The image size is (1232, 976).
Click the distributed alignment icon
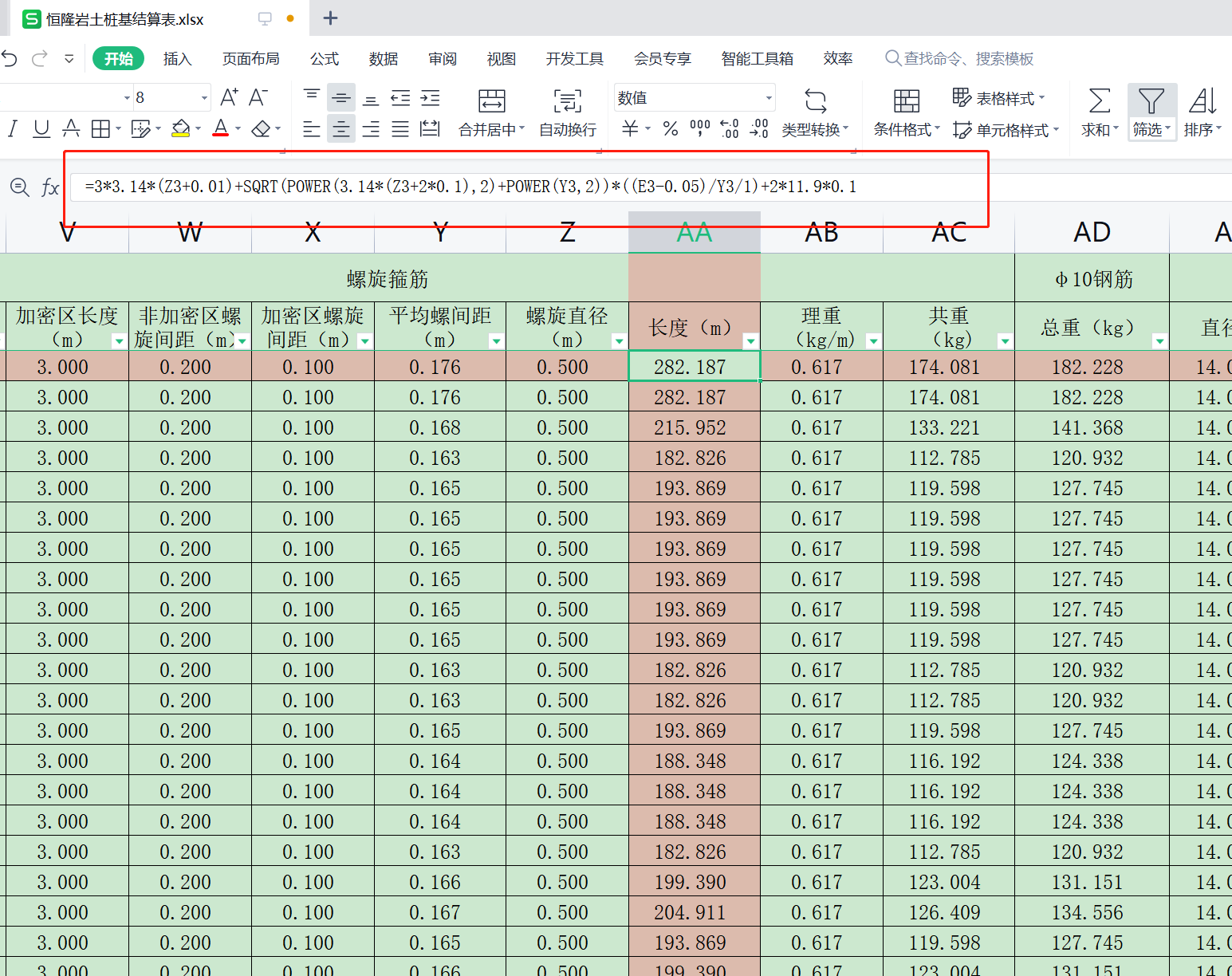430,128
